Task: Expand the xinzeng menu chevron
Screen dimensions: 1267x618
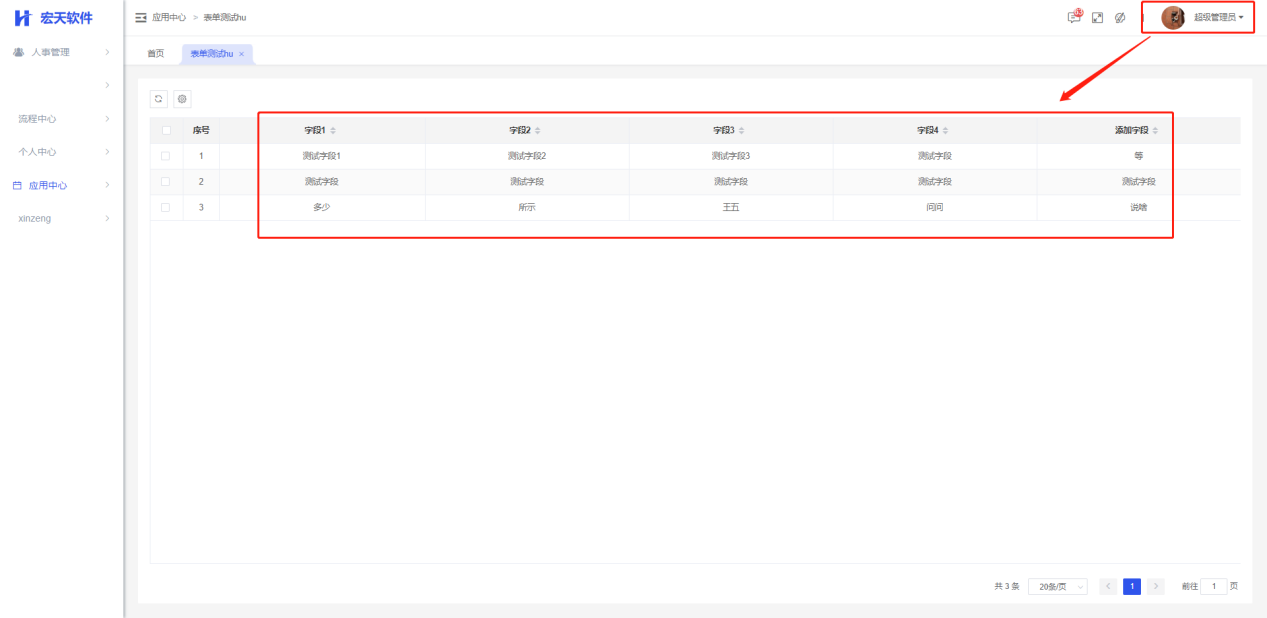Action: [107, 218]
